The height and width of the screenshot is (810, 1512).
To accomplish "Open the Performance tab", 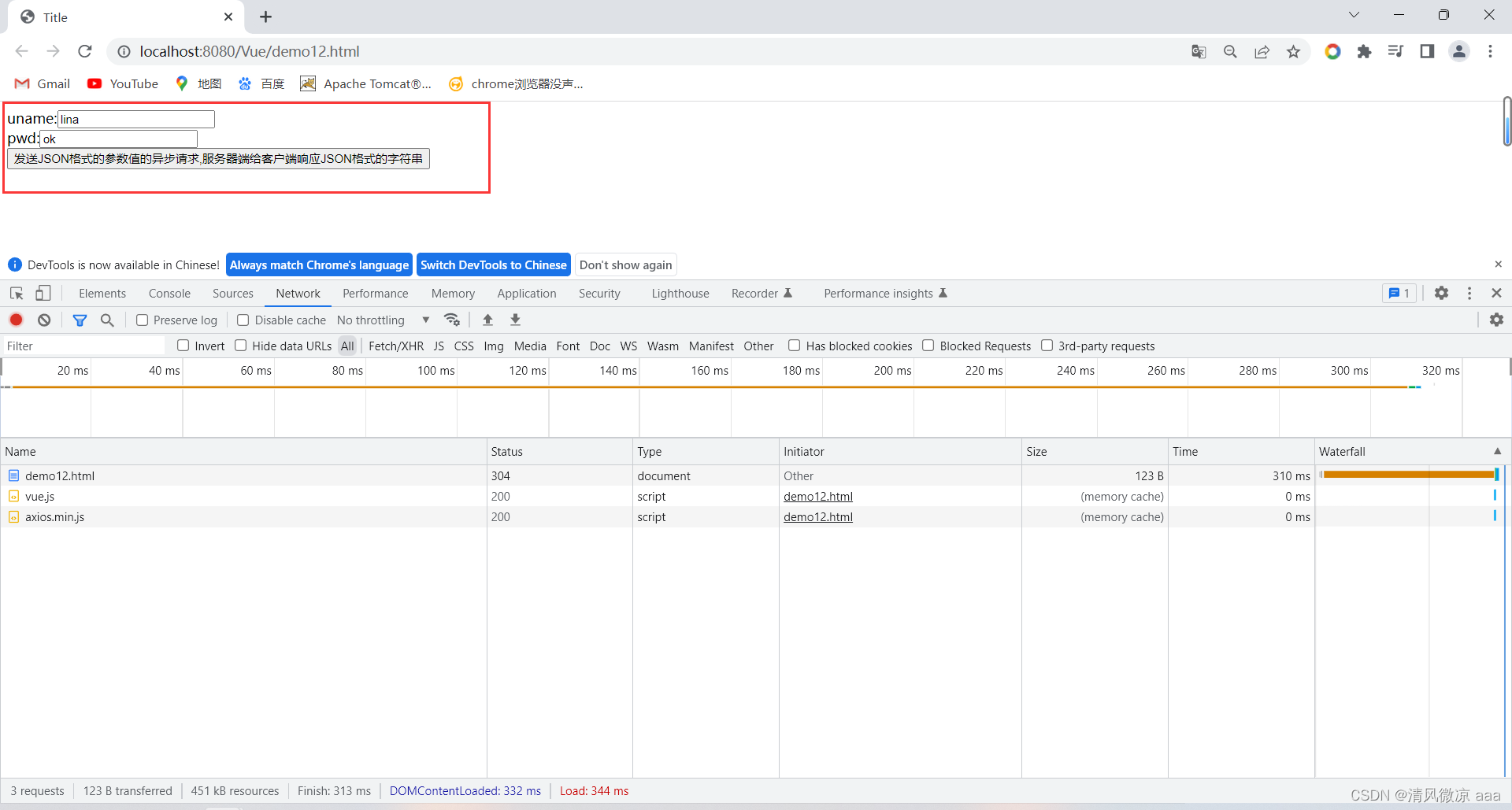I will click(376, 293).
